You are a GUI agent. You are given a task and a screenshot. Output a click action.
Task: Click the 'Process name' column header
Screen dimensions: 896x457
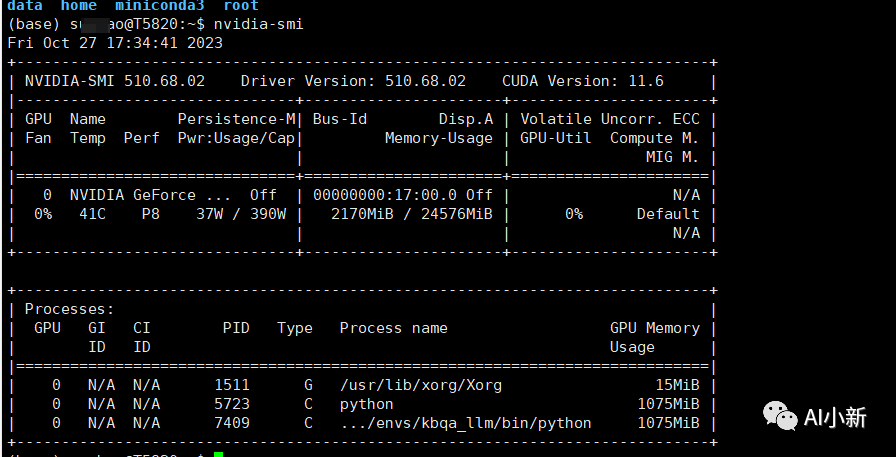coord(394,328)
